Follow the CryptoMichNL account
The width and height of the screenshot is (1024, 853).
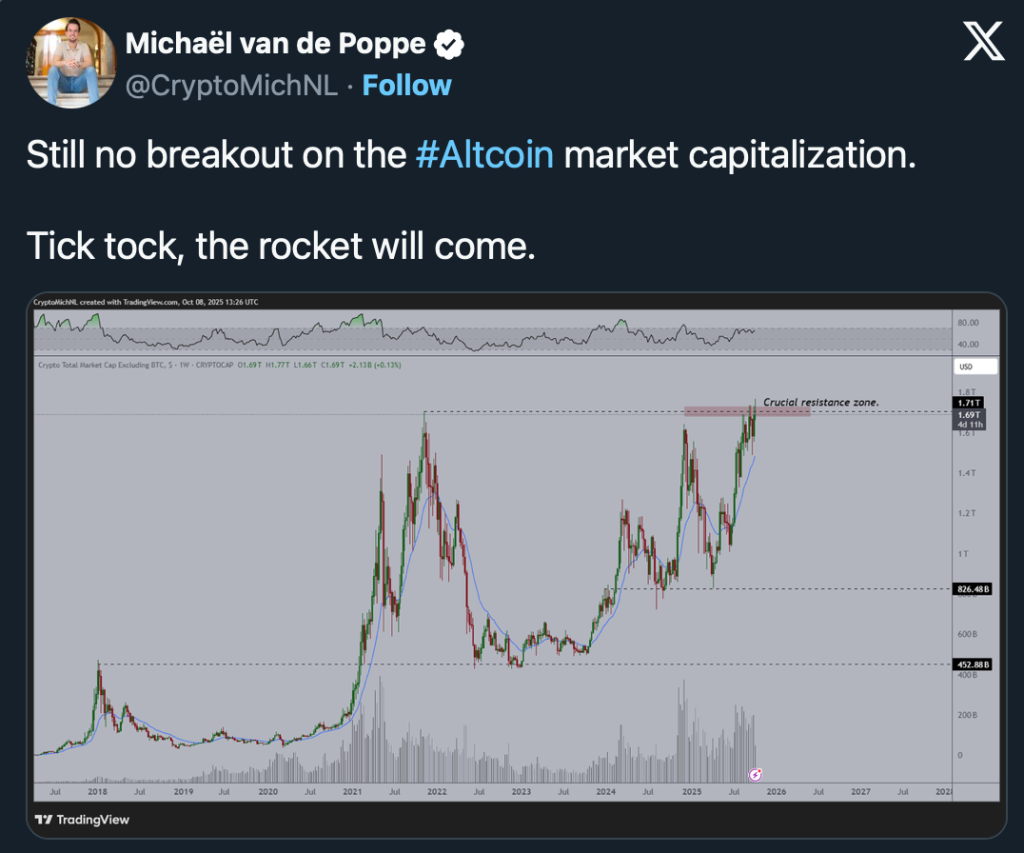tap(407, 85)
